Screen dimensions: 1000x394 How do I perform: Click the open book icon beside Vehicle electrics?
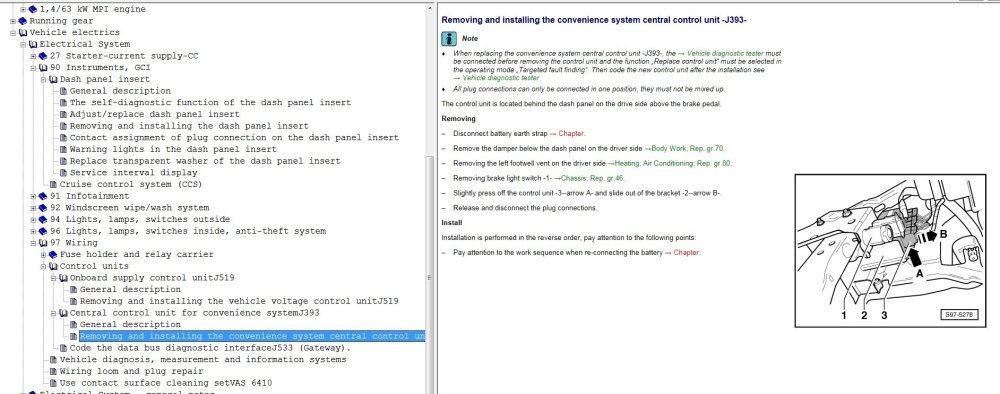(x=23, y=33)
